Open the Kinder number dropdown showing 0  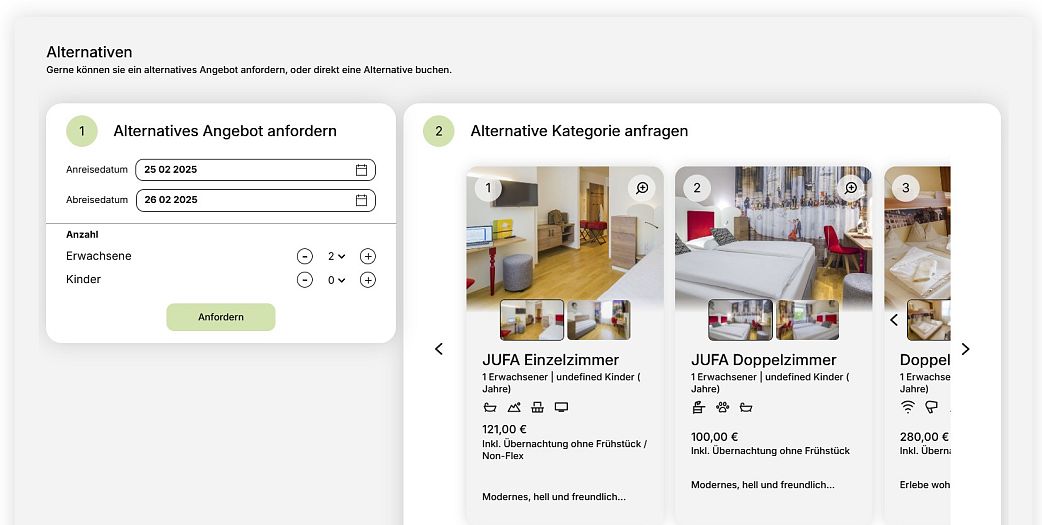[x=336, y=280]
